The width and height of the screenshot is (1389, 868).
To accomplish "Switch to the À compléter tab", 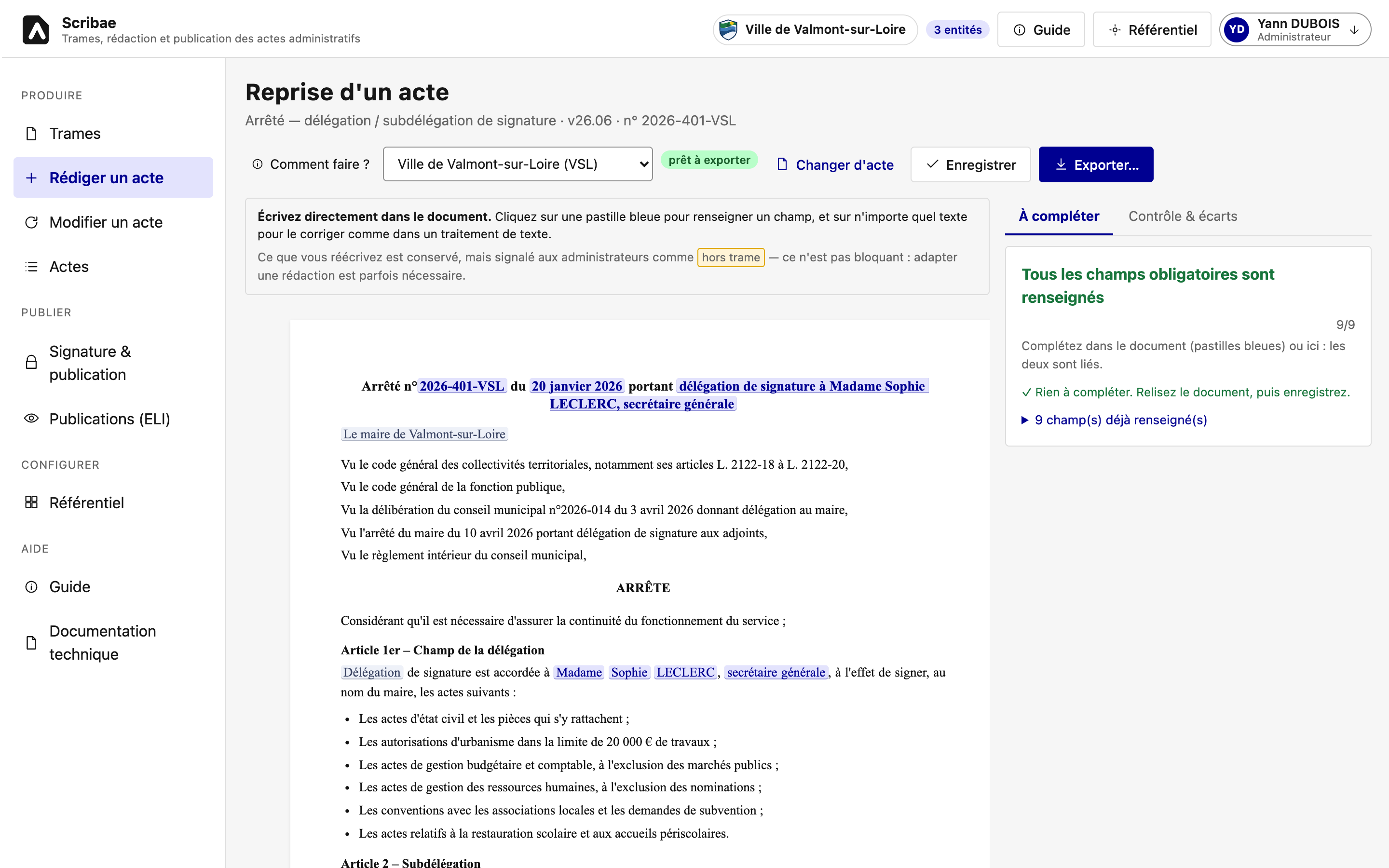I will click(x=1059, y=217).
